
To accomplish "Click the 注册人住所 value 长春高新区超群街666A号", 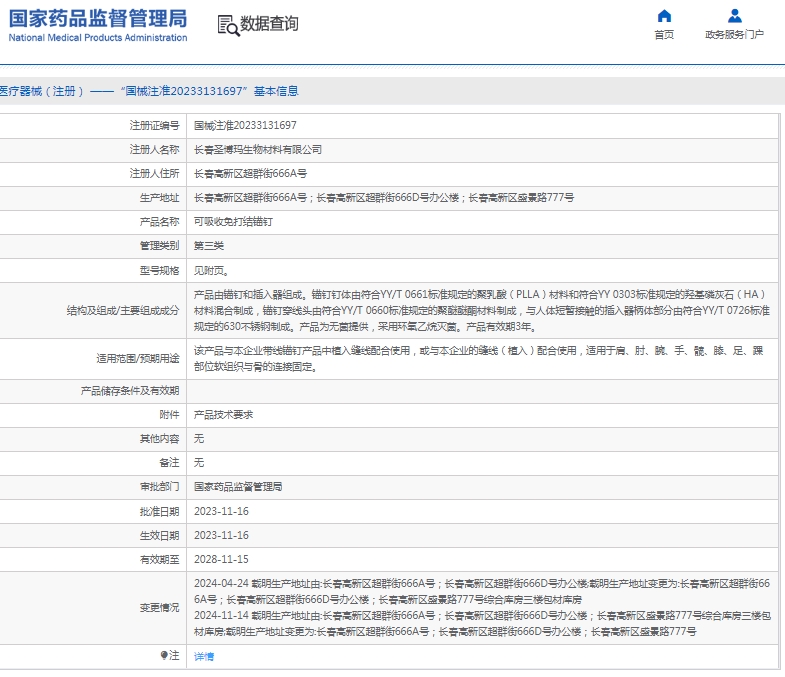I will coord(250,174).
